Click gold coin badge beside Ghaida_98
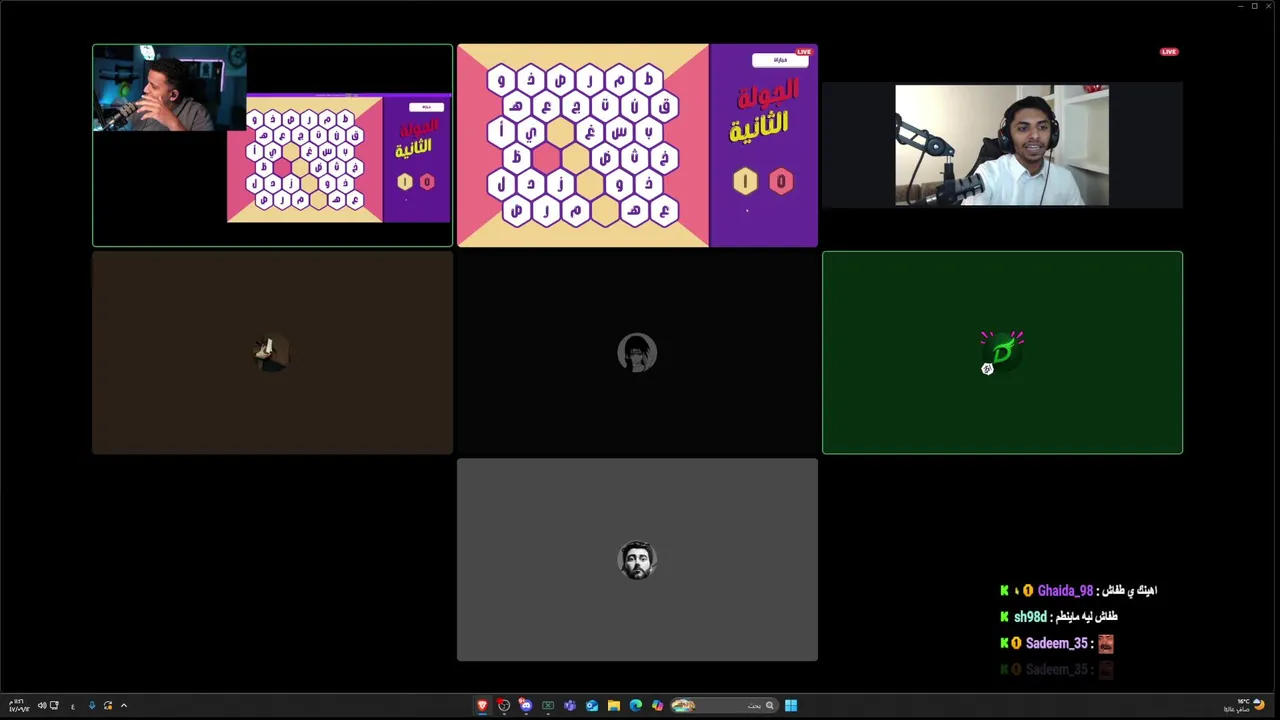The width and height of the screenshot is (1280, 720). point(1027,591)
